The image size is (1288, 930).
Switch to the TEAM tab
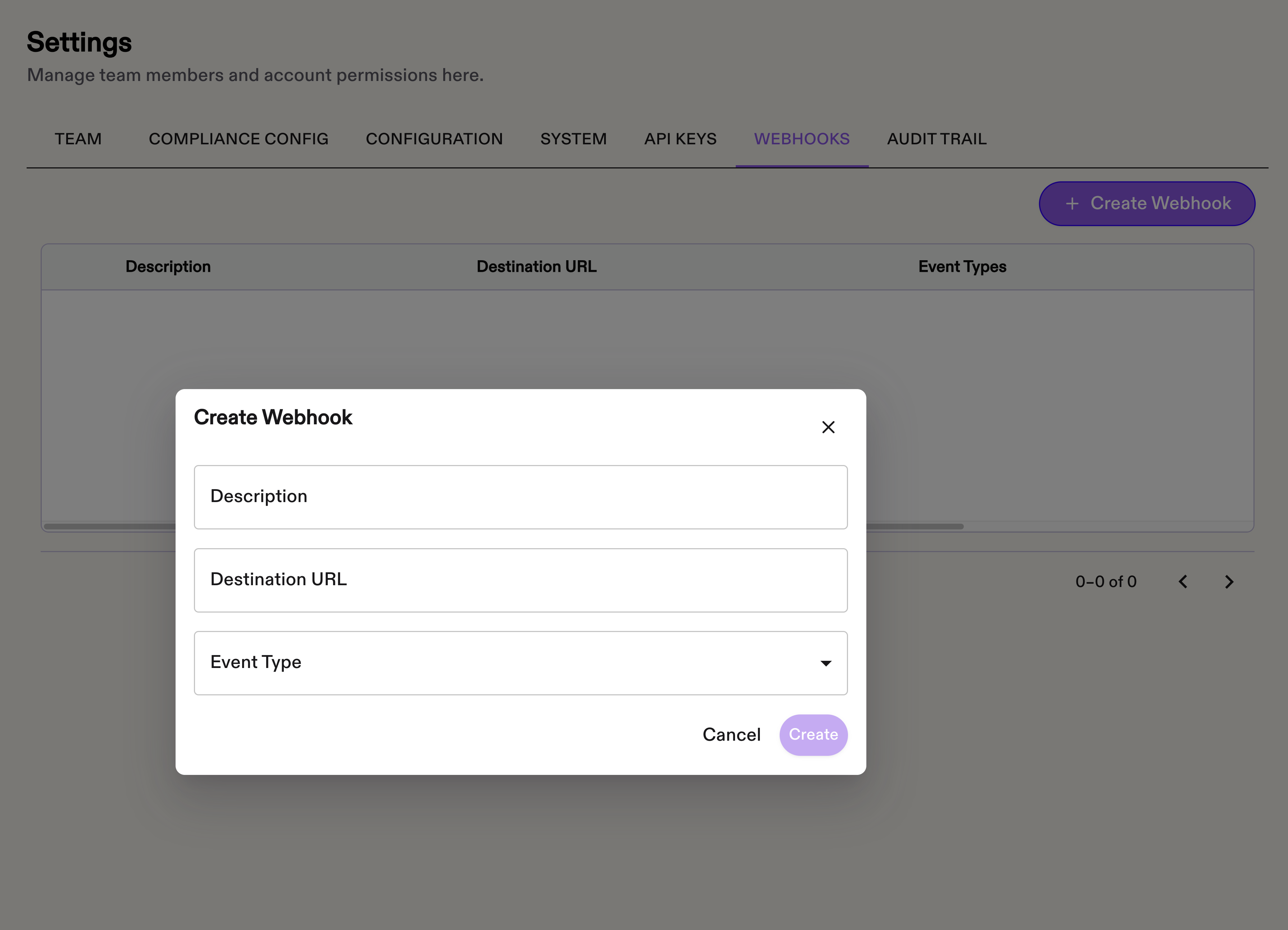pyautogui.click(x=78, y=139)
